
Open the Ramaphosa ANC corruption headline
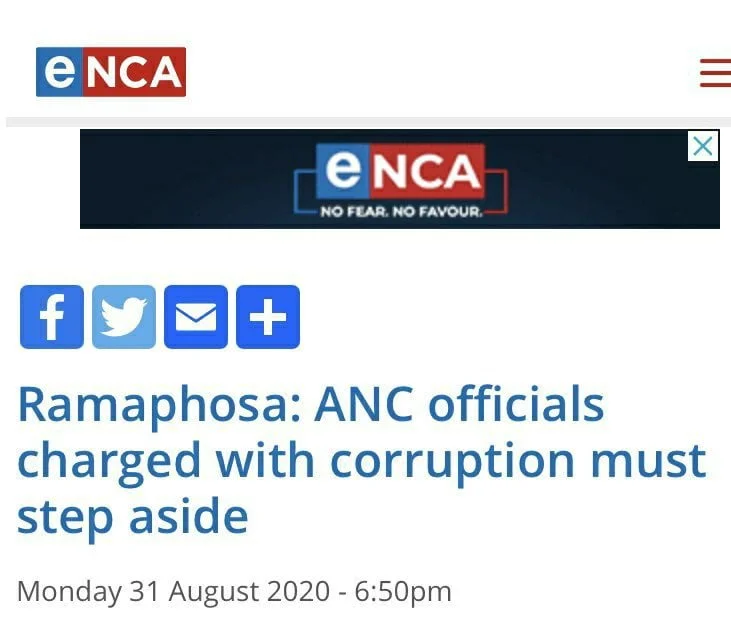362,460
